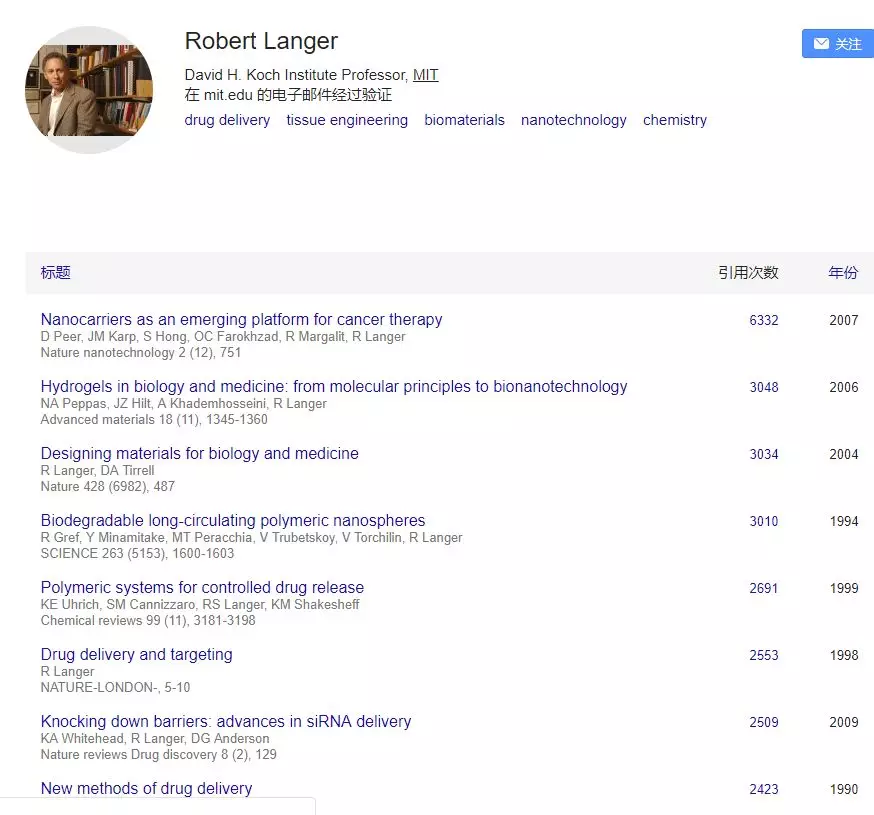This screenshot has height=815, width=874.
Task: Open New methods of drug delivery paper
Action: point(146,789)
